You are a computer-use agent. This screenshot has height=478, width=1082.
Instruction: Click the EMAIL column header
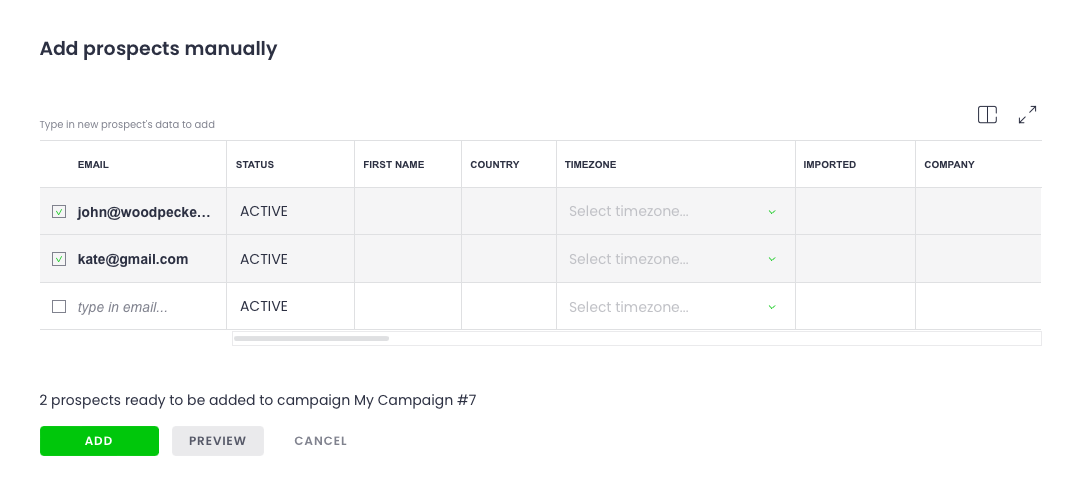pyautogui.click(x=93, y=164)
